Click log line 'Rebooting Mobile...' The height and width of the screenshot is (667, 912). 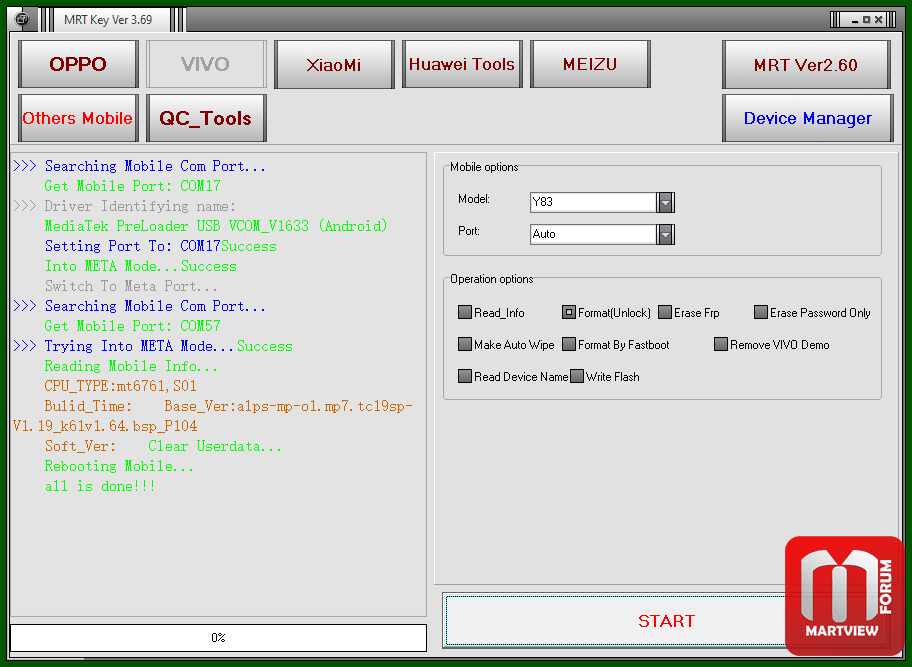119,466
